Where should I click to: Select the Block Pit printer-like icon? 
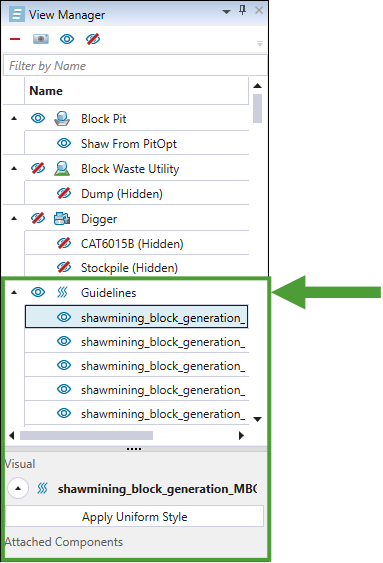62,118
